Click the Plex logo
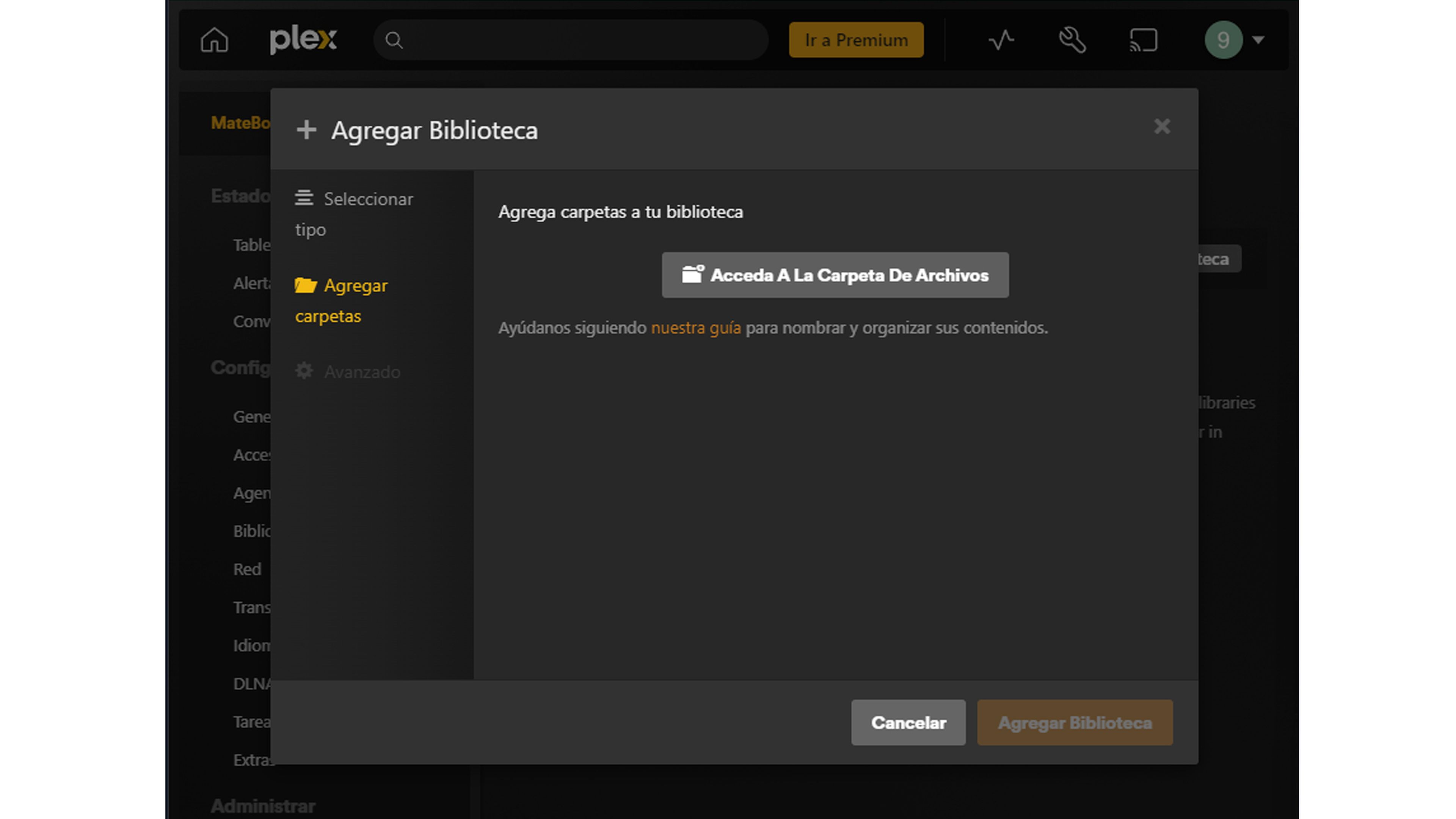Screen dimensions: 1456x819 point(303,40)
